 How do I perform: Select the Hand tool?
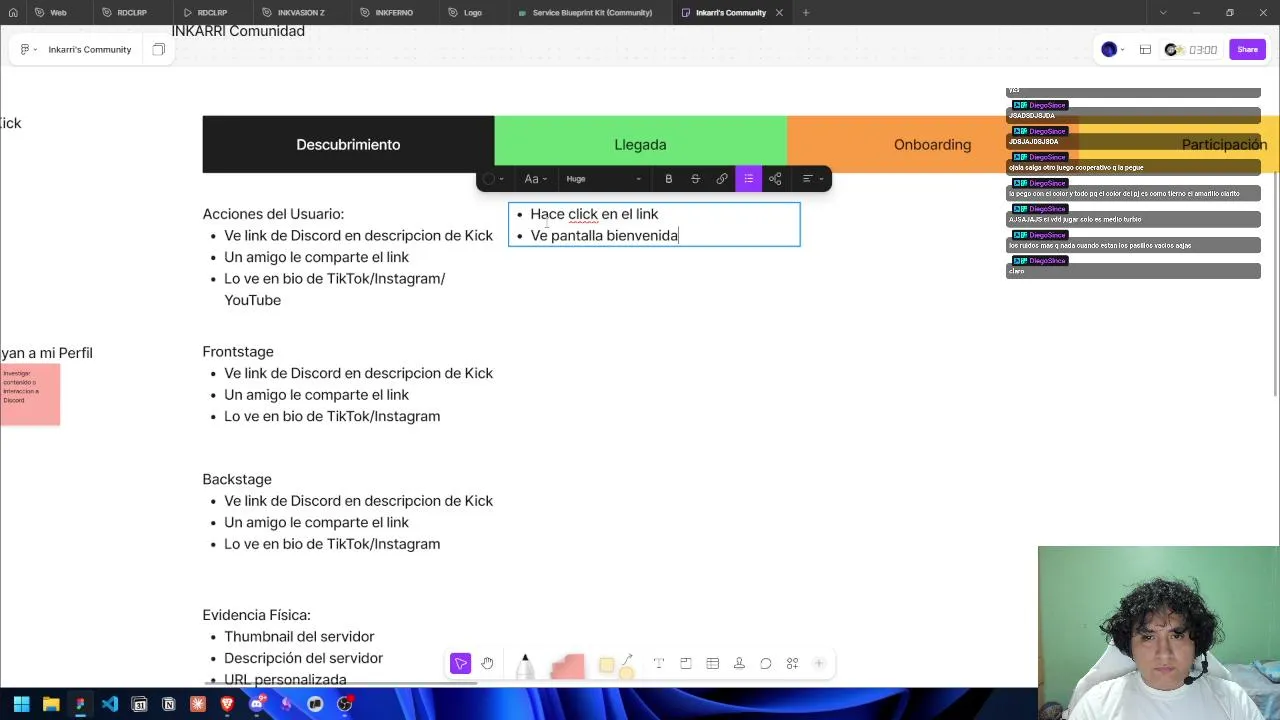[x=487, y=664]
